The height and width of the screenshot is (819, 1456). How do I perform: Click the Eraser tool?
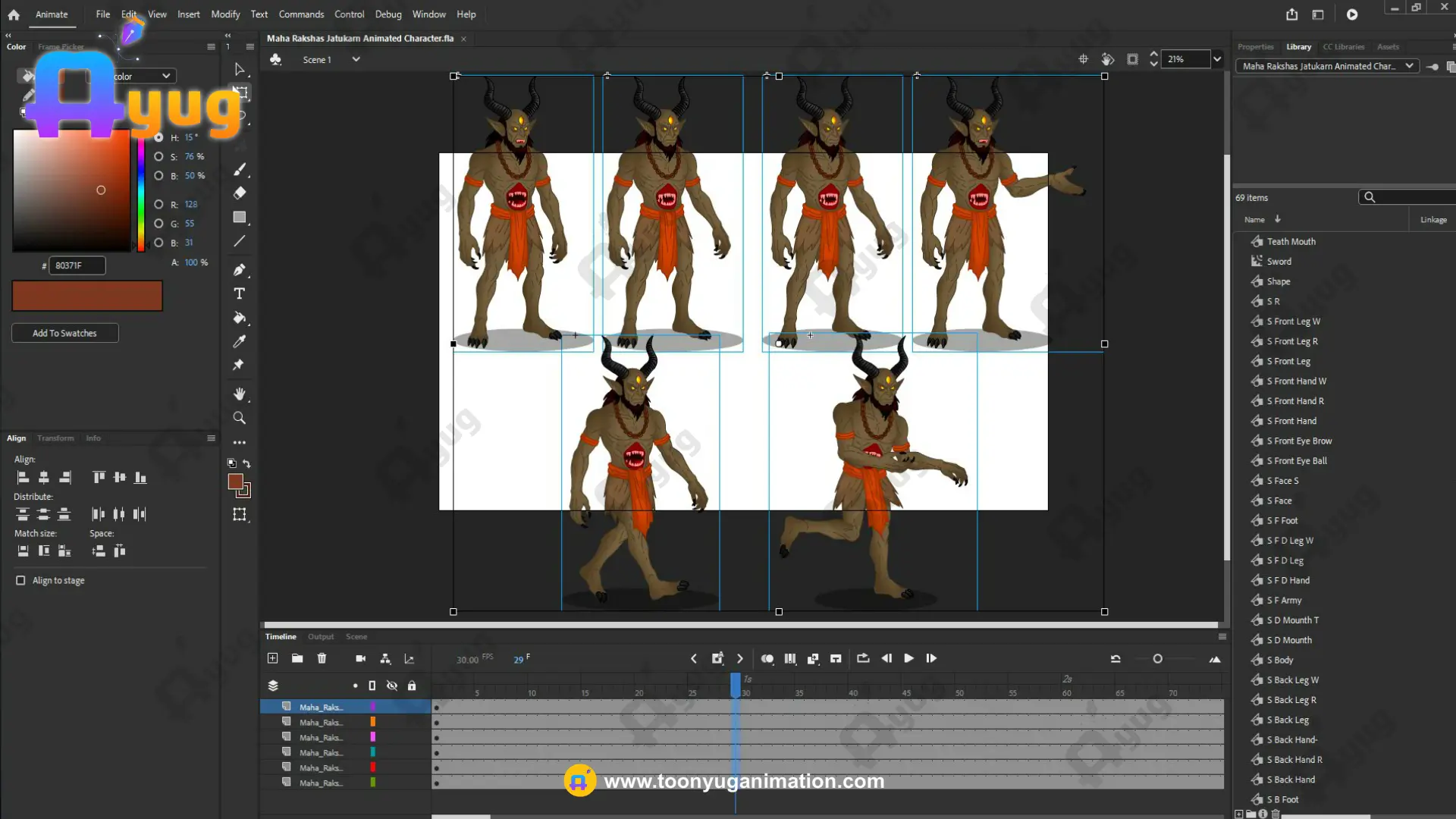pos(240,193)
